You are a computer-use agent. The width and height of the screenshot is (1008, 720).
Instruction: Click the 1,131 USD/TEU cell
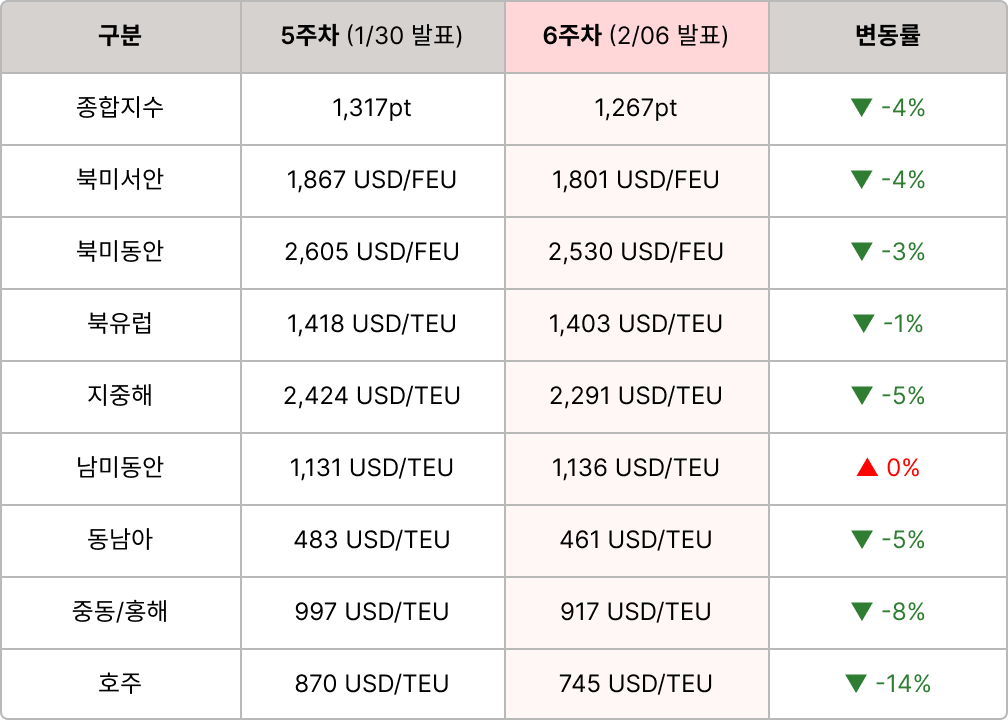(x=372, y=468)
